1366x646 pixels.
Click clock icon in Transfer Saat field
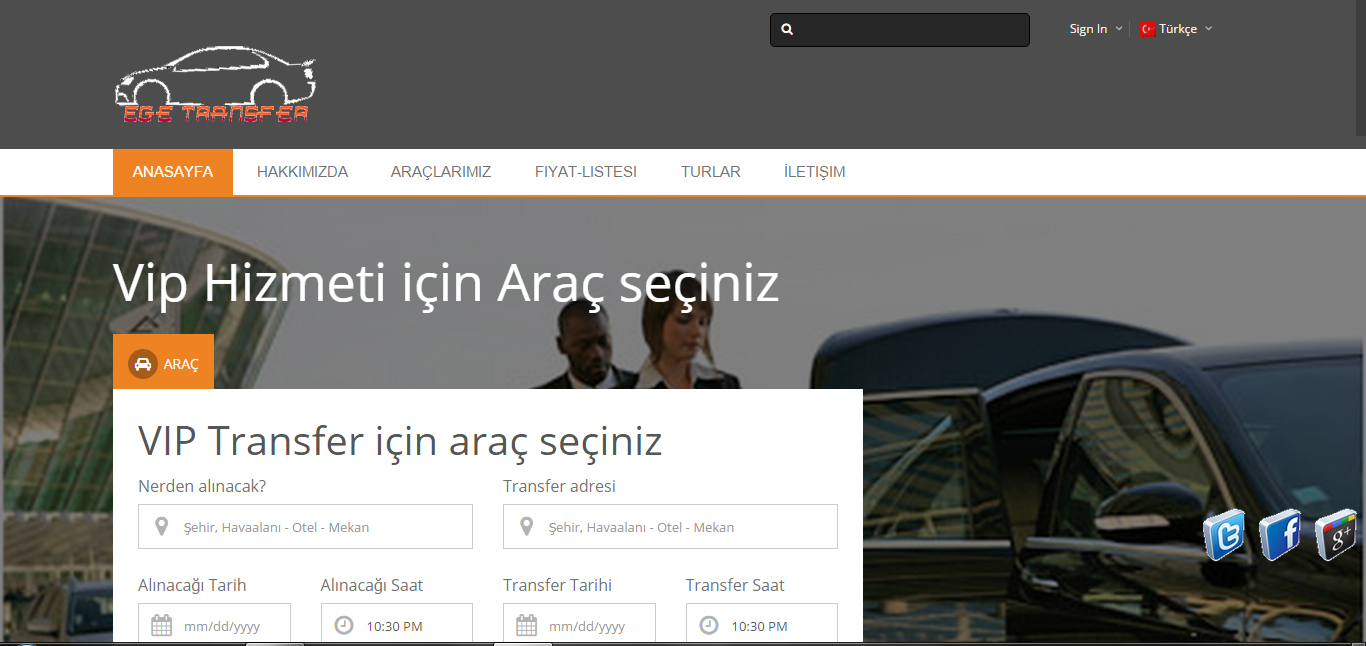[x=709, y=626]
